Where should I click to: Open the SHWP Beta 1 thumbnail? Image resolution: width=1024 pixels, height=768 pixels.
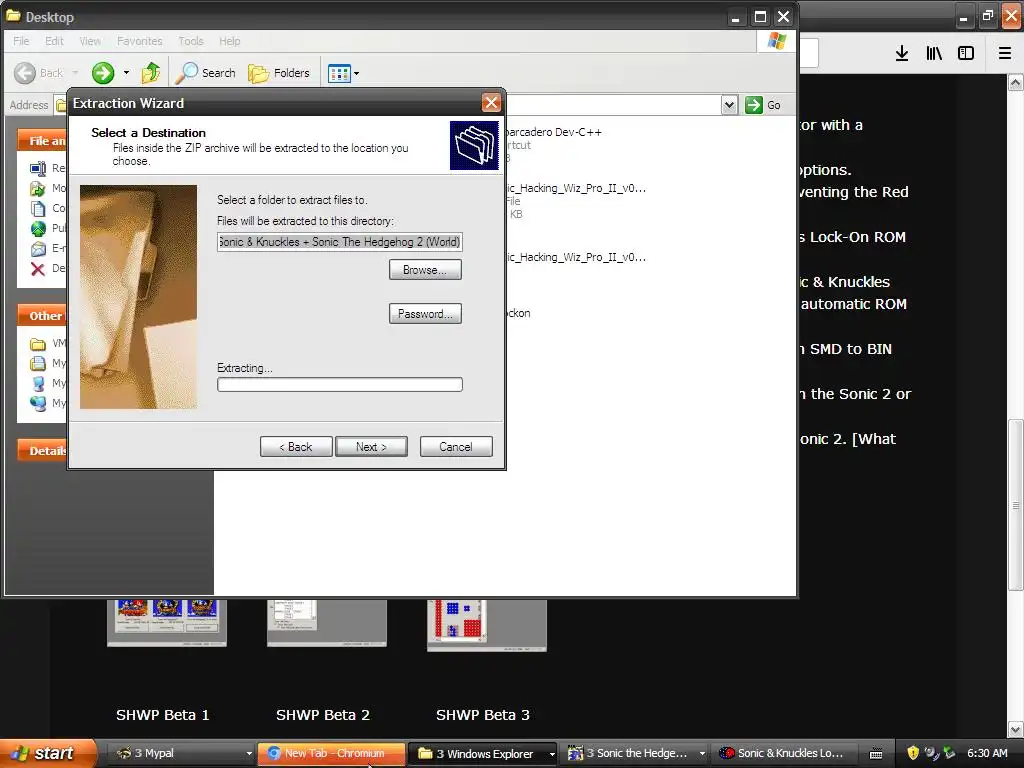point(167,623)
